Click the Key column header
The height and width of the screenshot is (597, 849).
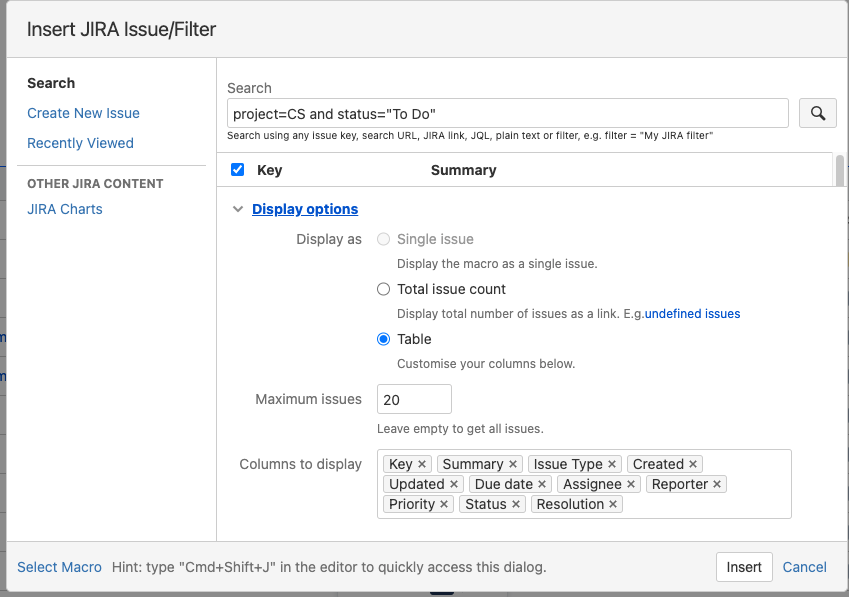(x=270, y=170)
